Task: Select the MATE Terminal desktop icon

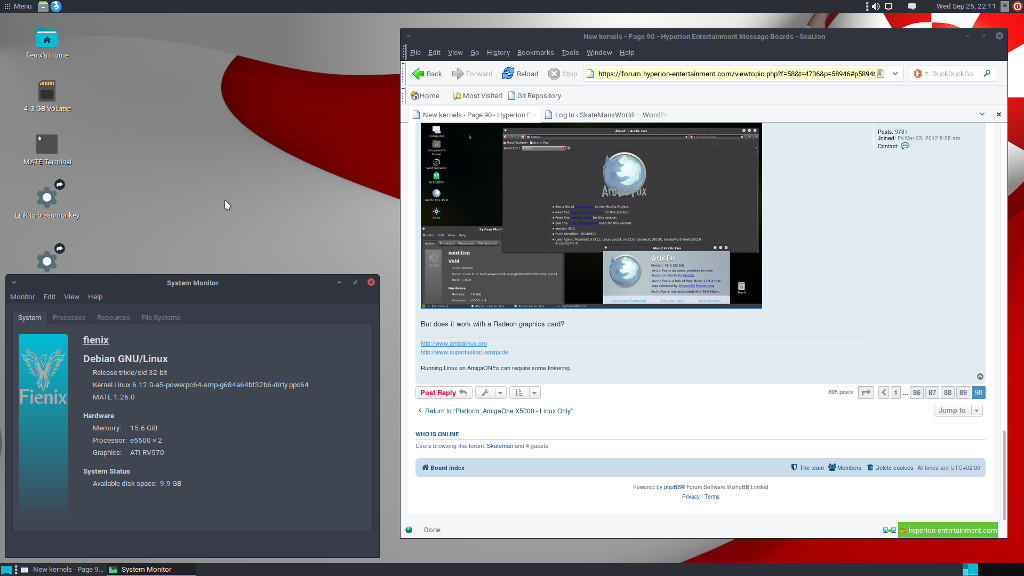Action: click(47, 149)
